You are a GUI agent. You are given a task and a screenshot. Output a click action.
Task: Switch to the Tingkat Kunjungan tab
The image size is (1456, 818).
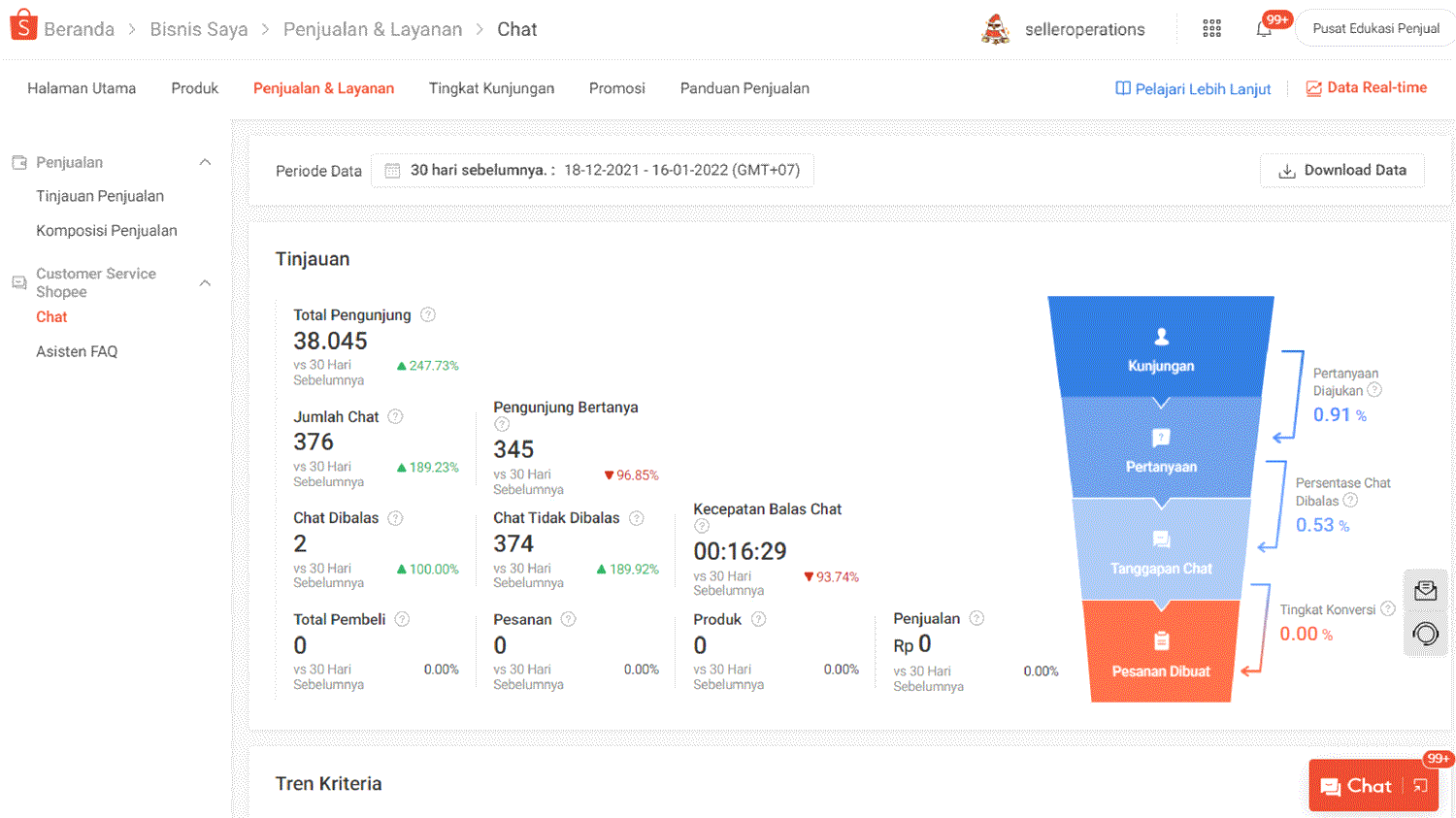click(x=491, y=88)
